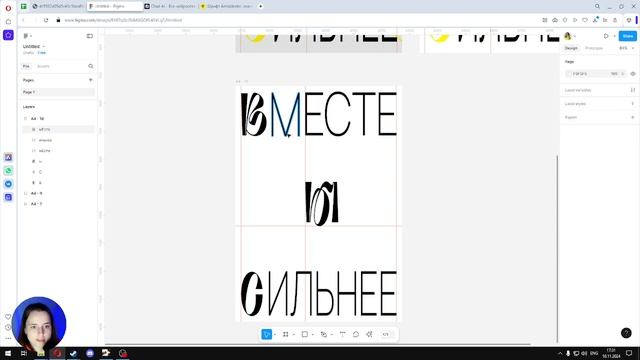The height and width of the screenshot is (360, 640).
Task: Open Pen tool options dropdown arrow
Action: [x=332, y=335]
